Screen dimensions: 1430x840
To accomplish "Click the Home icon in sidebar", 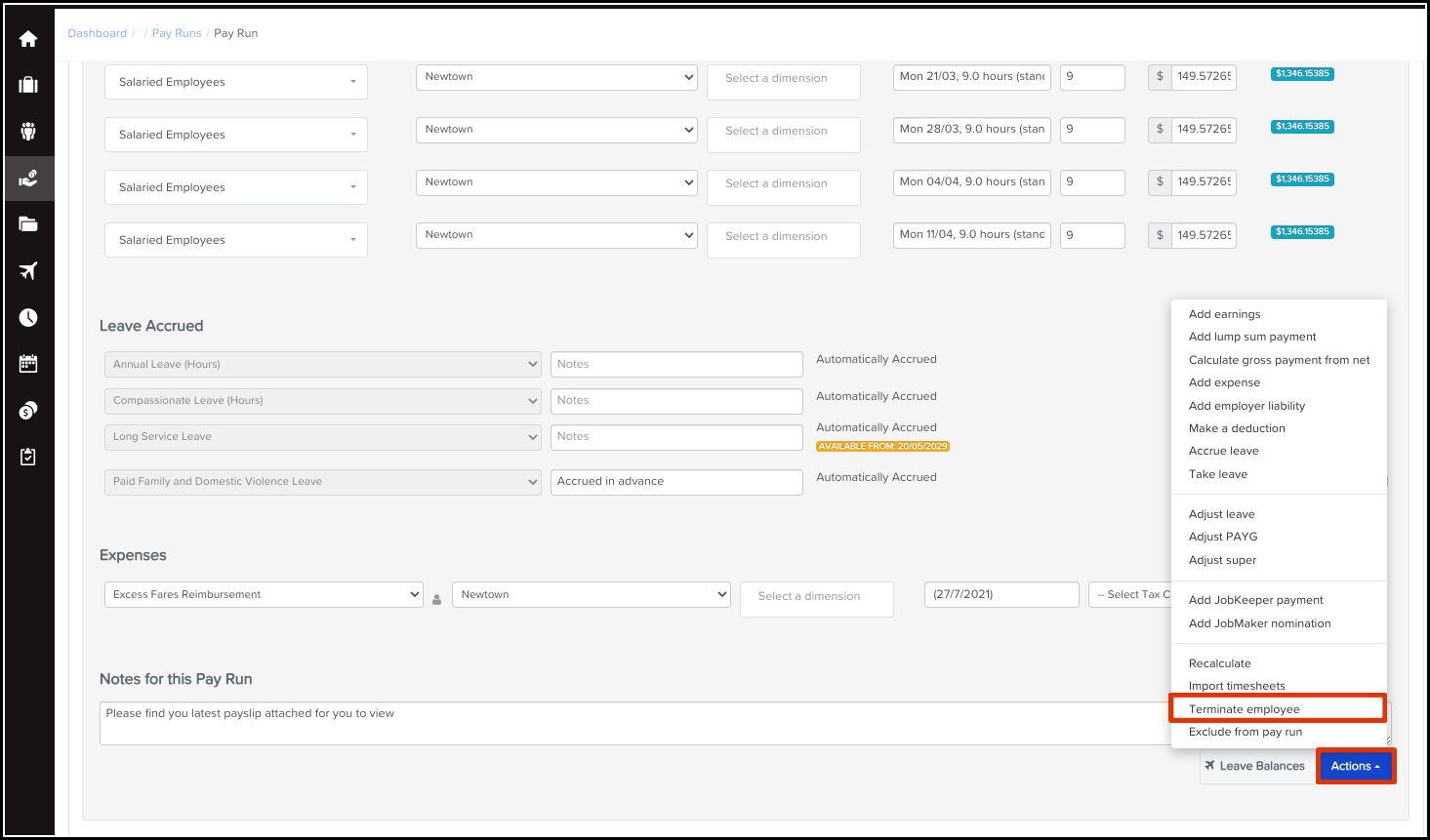I will point(28,39).
